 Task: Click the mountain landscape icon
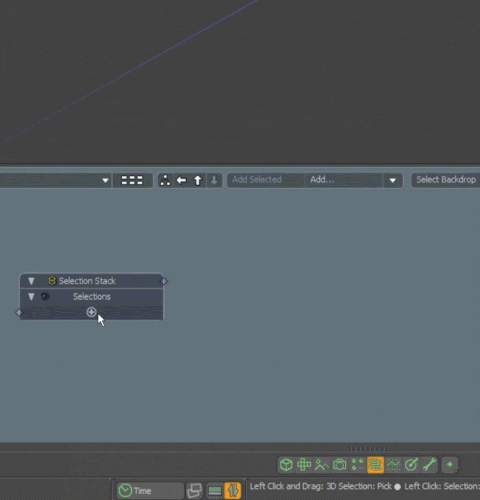pos(321,464)
